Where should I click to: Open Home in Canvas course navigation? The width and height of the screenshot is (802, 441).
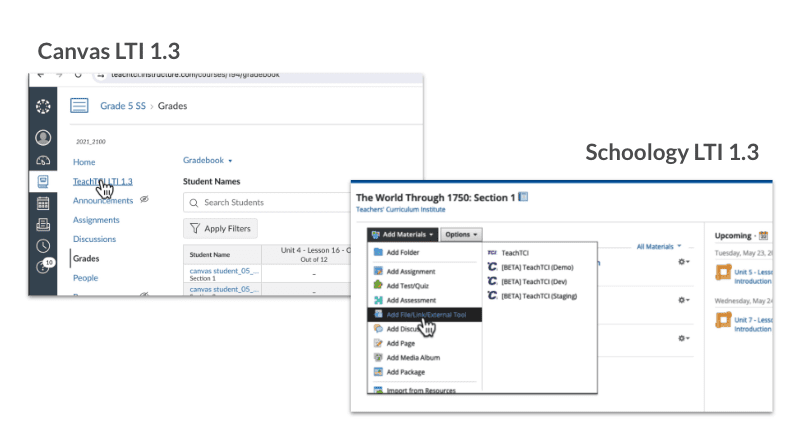click(x=84, y=162)
